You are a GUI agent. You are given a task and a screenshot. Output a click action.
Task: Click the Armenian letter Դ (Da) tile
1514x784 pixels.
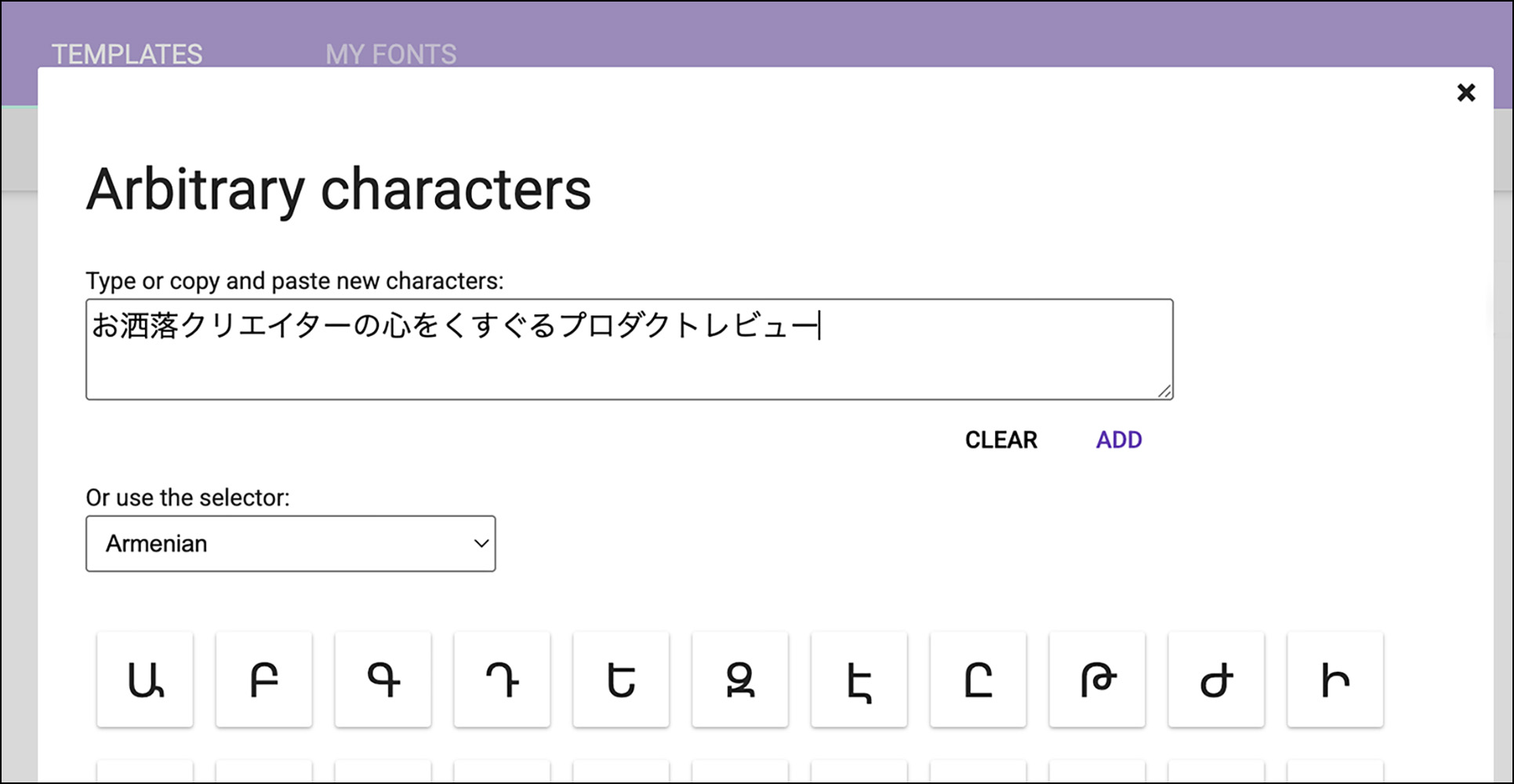click(x=503, y=680)
